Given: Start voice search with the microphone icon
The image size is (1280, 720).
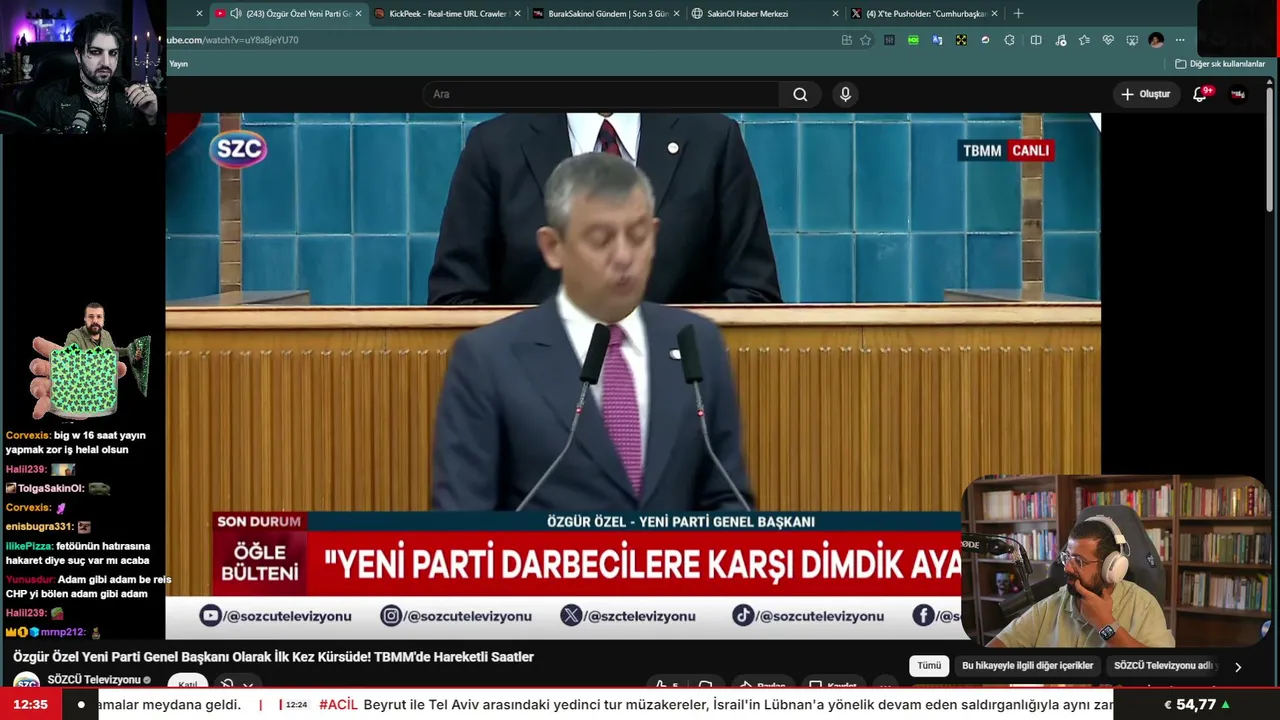Looking at the screenshot, I should pyautogui.click(x=845, y=94).
